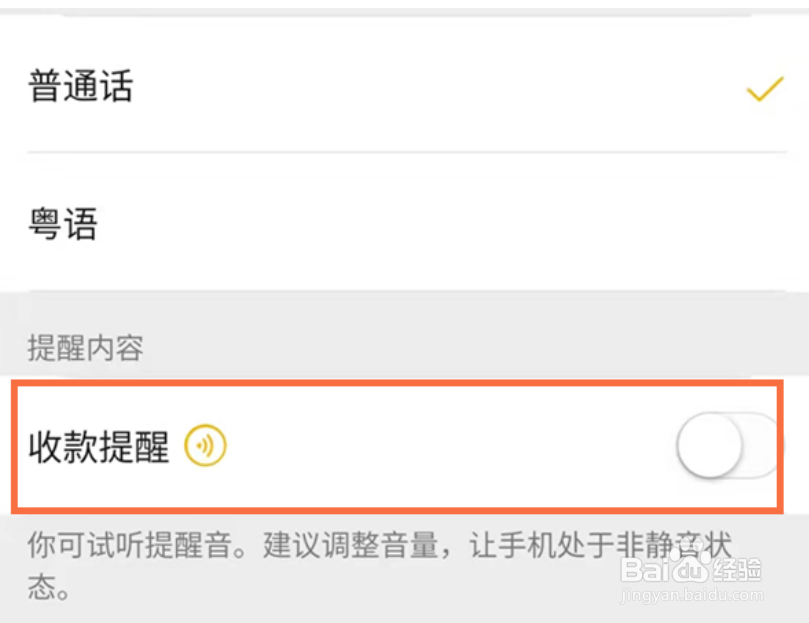Image resolution: width=809 pixels, height=623 pixels.
Task: Click the yellow check icon marking current voice
Action: tap(766, 88)
